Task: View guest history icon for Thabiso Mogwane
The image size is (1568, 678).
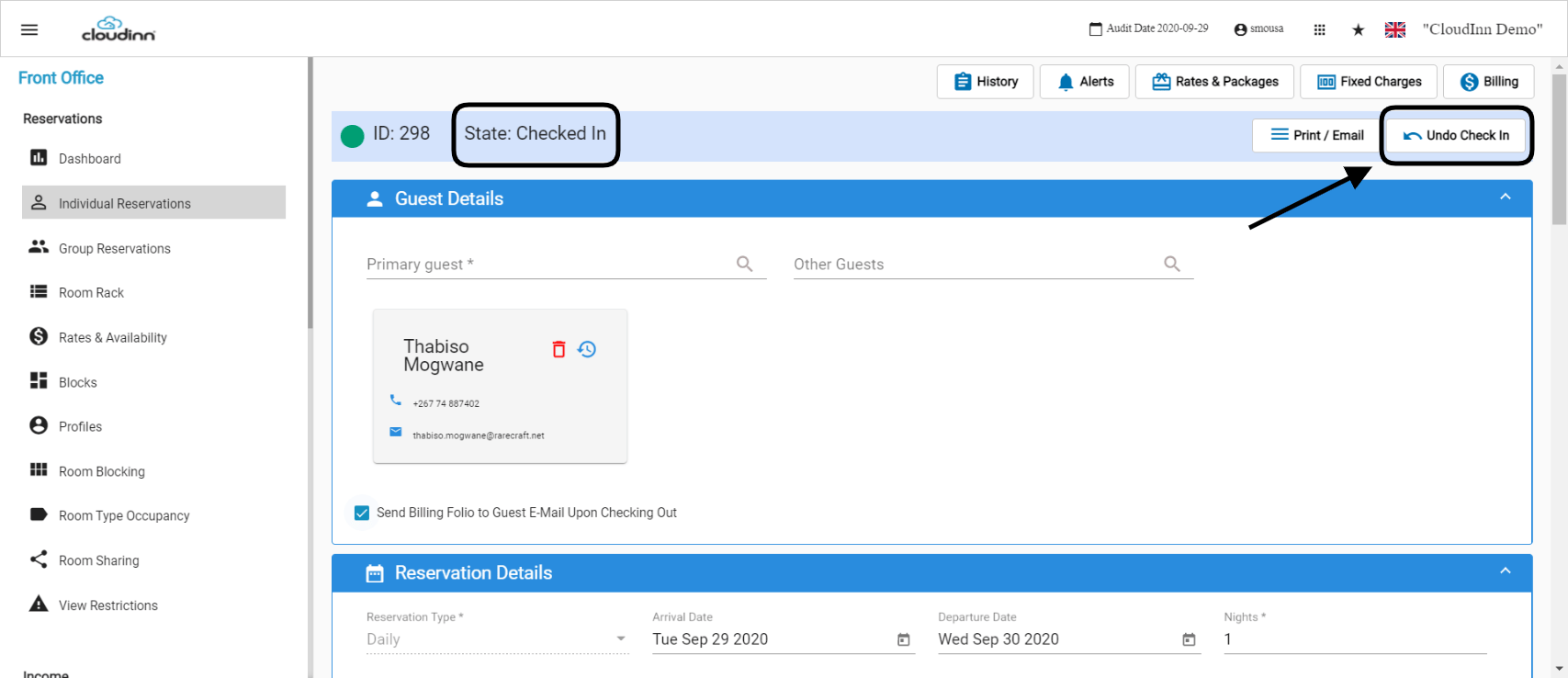Action: click(587, 349)
